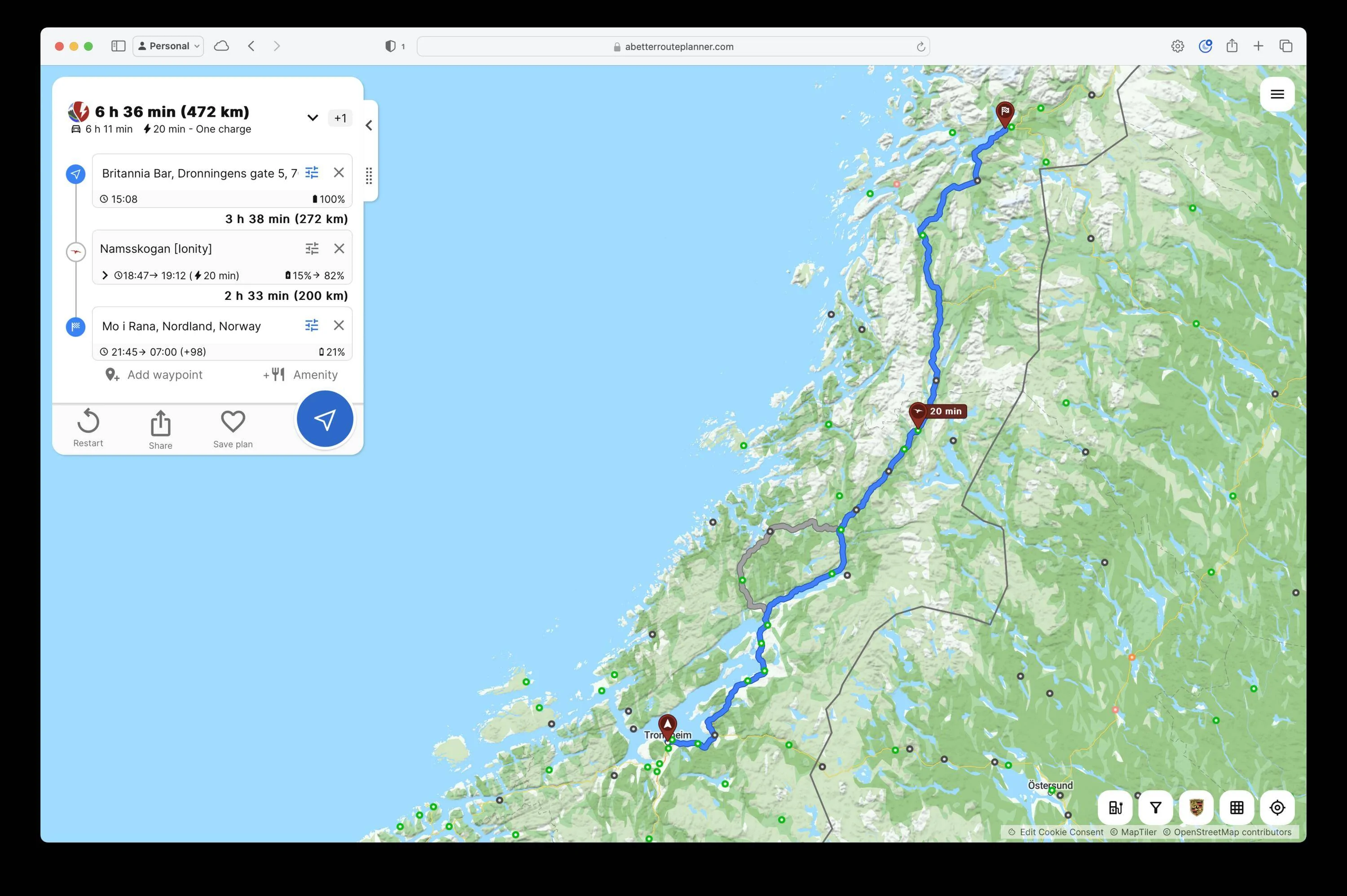The width and height of the screenshot is (1347, 896).
Task: Open the Personal profile dropdown
Action: 168,46
